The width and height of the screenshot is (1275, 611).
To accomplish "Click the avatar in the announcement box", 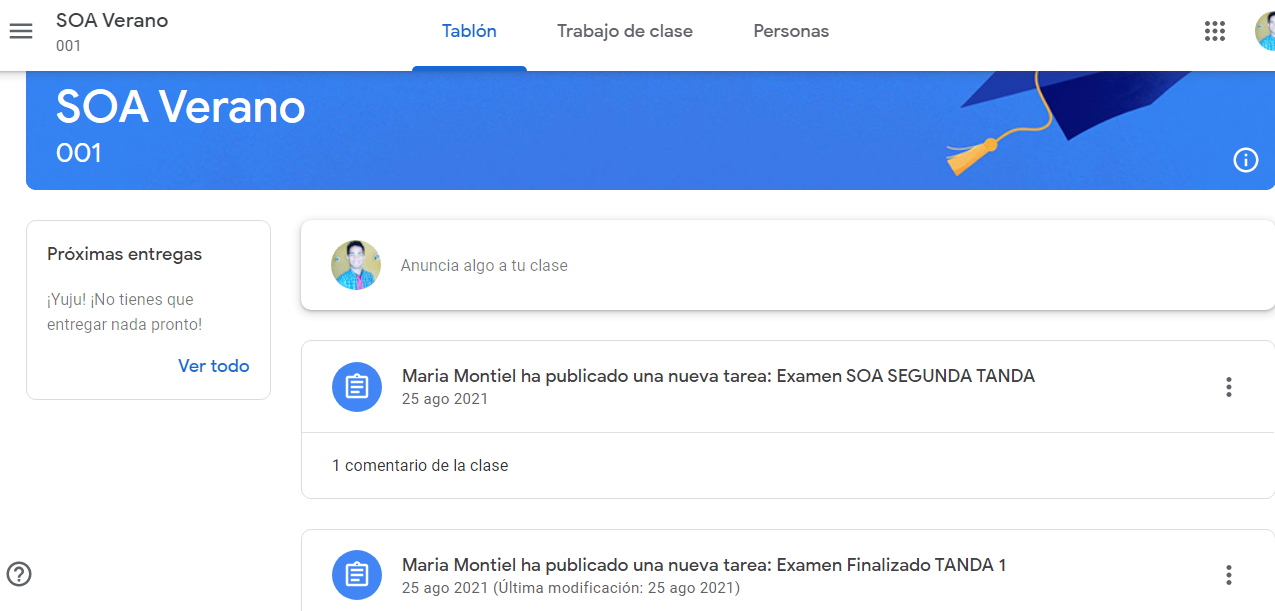I will [x=356, y=265].
